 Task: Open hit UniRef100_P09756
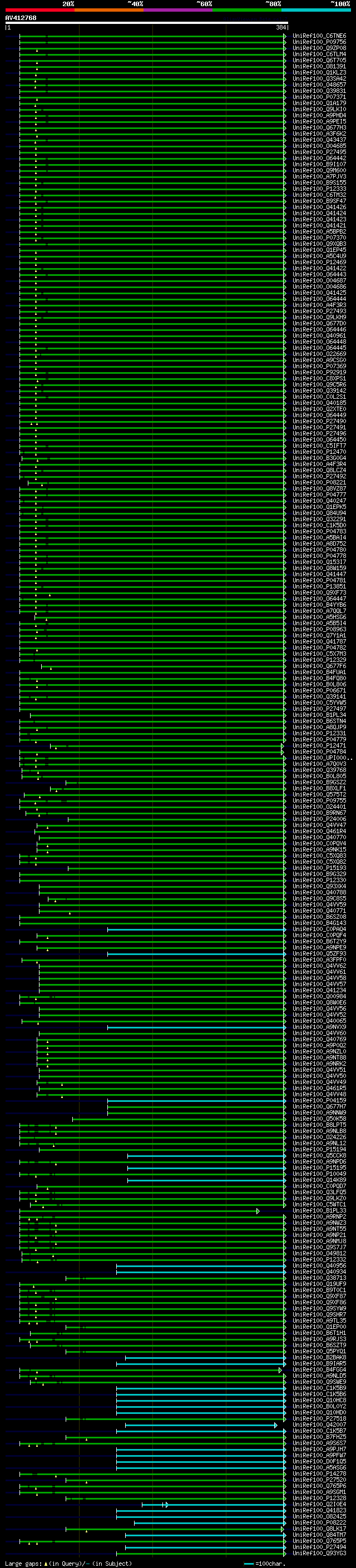pos(319,42)
